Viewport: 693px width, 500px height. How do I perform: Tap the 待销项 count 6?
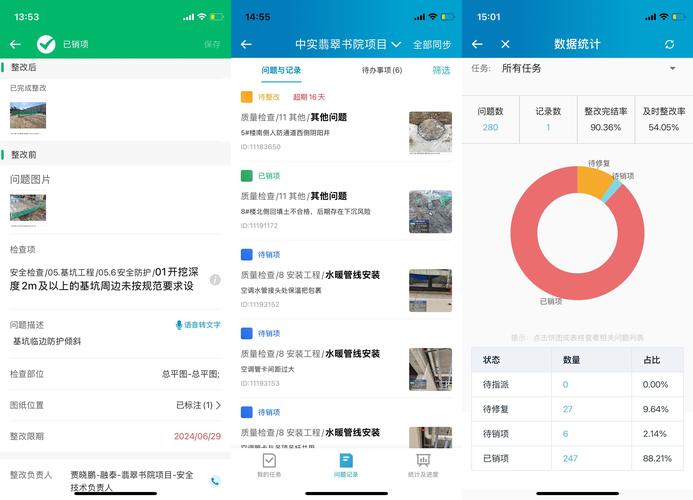565,434
